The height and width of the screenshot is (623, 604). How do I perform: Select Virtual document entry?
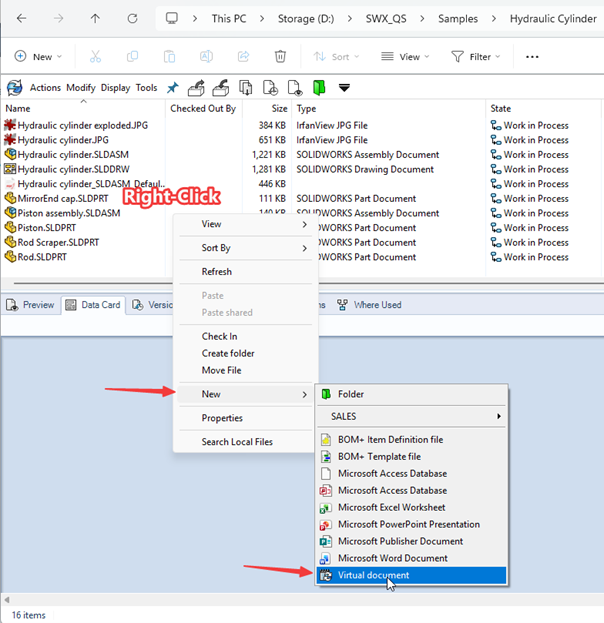pos(412,575)
